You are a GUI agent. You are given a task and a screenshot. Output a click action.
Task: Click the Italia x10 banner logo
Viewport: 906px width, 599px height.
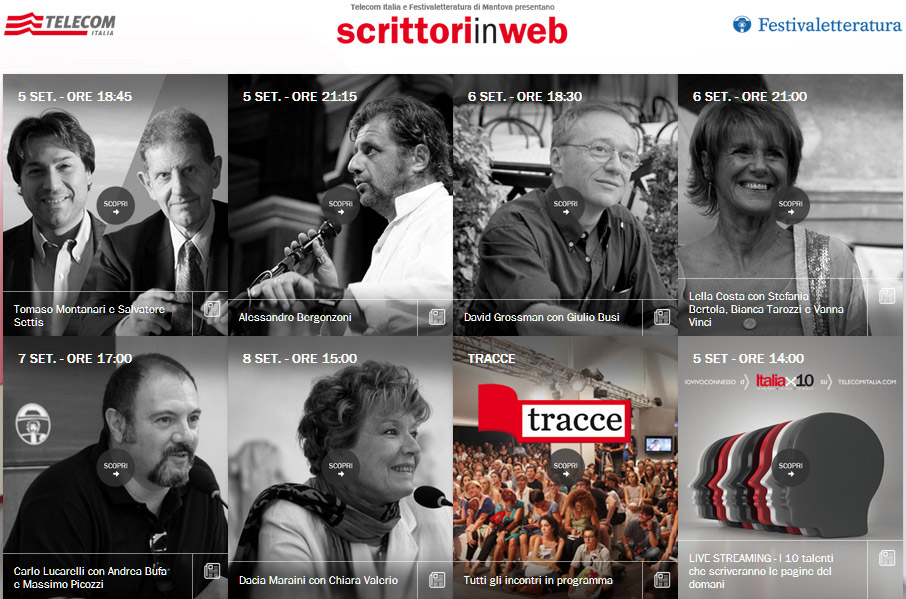pyautogui.click(x=785, y=381)
